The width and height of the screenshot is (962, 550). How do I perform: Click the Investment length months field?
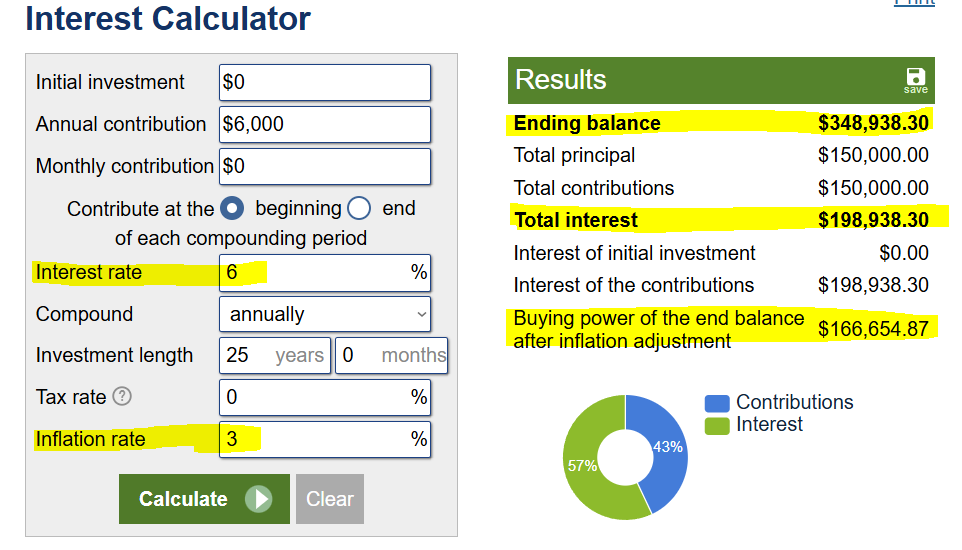391,355
